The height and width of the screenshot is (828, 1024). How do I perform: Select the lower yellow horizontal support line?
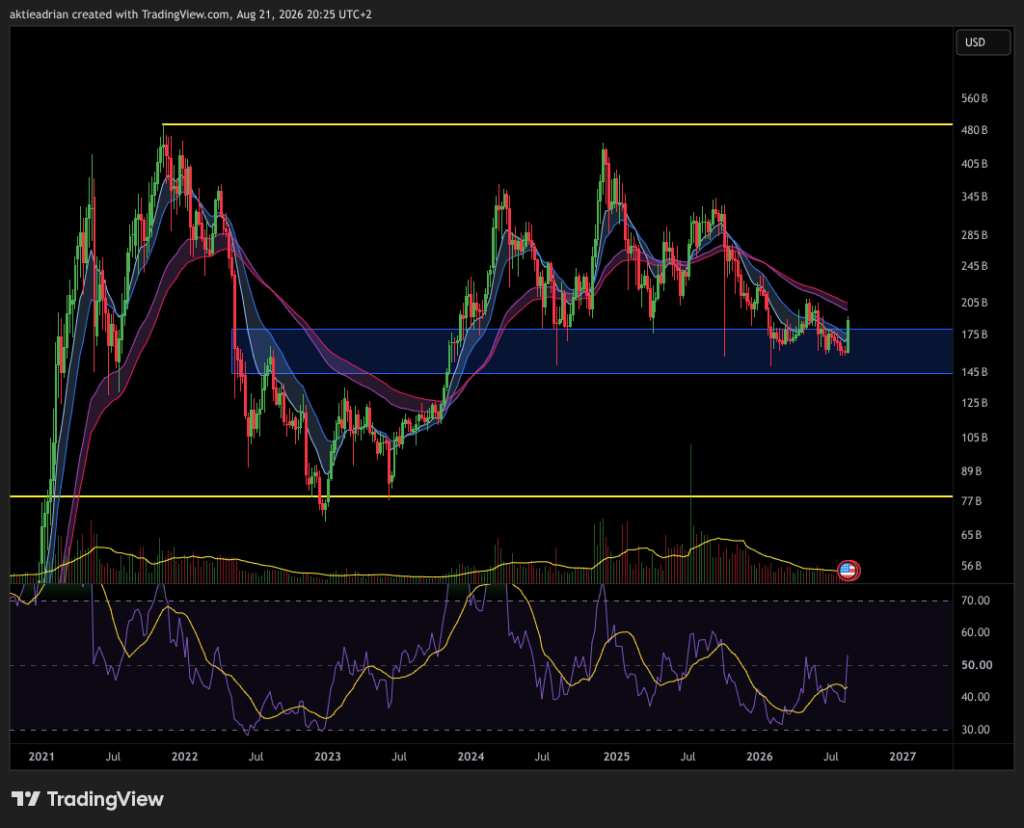[x=481, y=496]
